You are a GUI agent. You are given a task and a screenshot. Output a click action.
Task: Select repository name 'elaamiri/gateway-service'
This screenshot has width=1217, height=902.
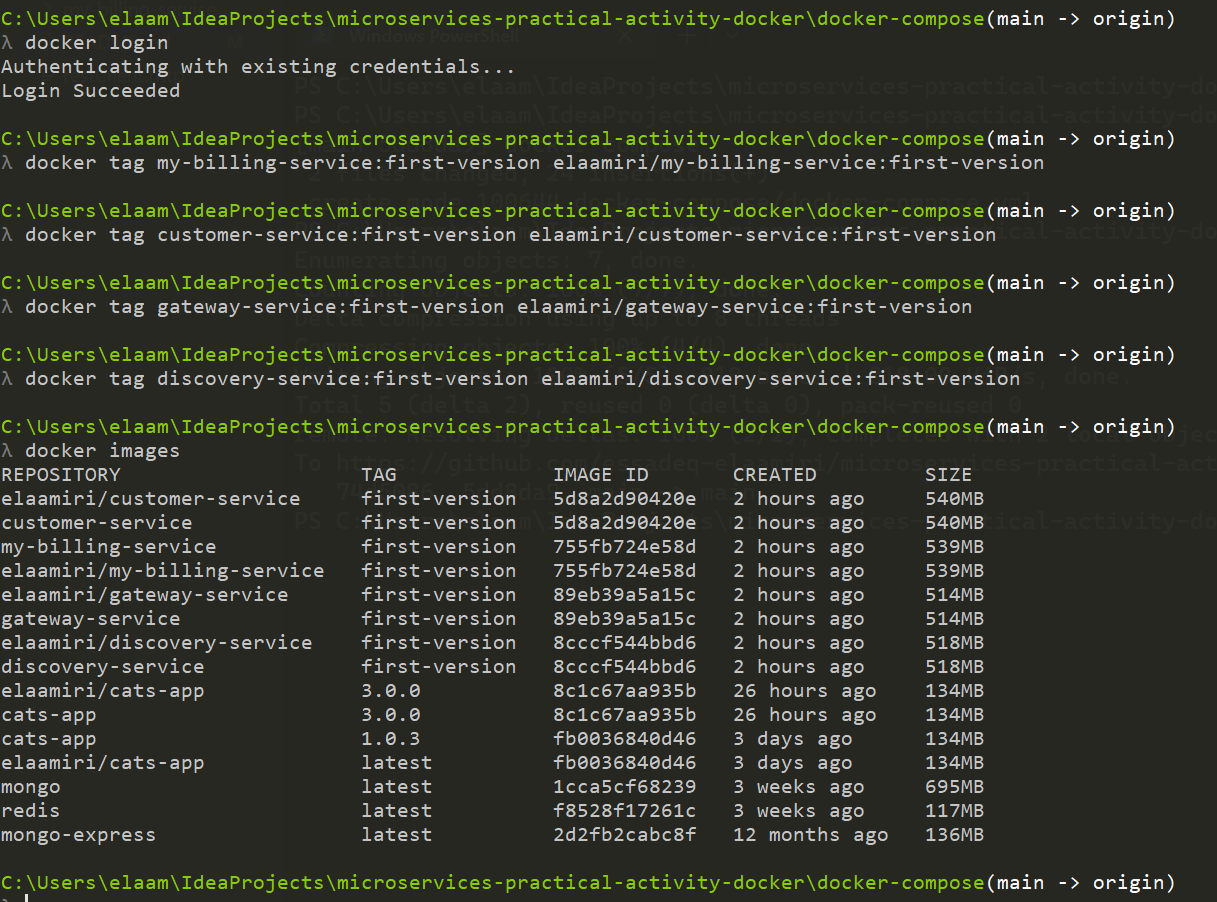click(x=145, y=595)
